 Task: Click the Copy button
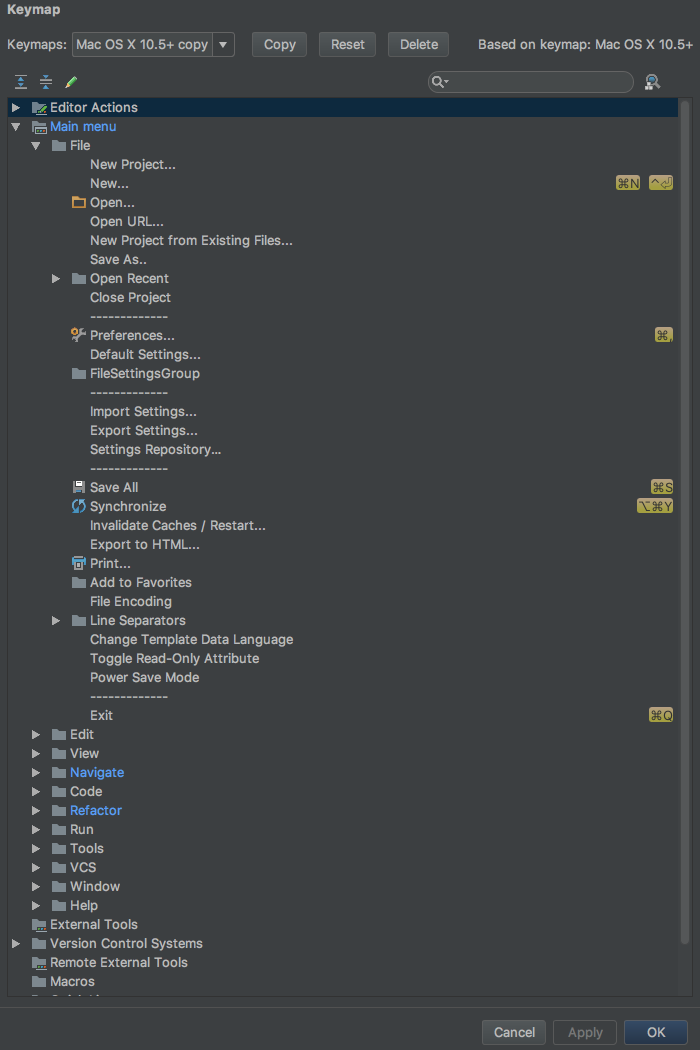[x=279, y=44]
